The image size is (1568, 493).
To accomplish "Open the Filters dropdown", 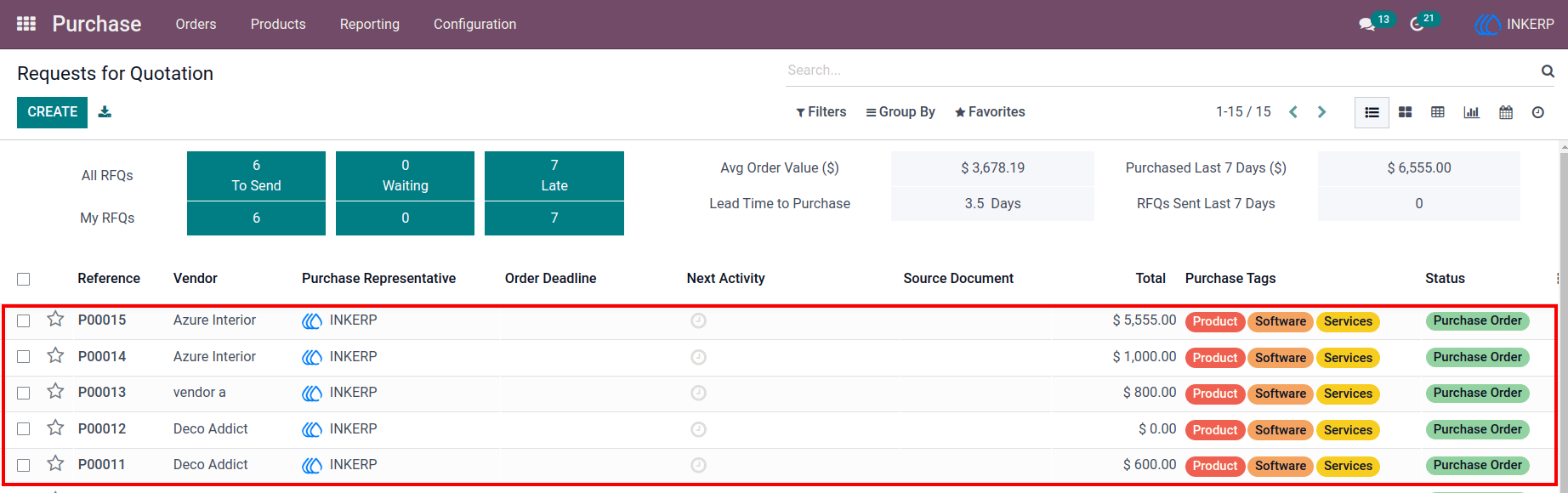I will pyautogui.click(x=821, y=112).
